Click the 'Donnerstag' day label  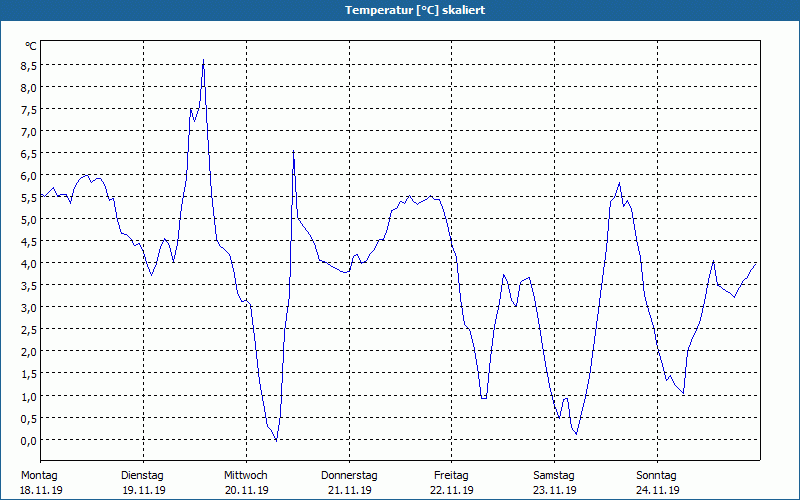point(349,476)
